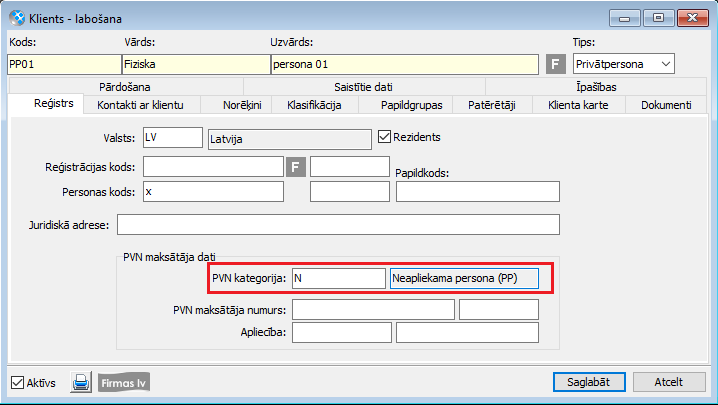Open the Saistītie dati tab

363,87
